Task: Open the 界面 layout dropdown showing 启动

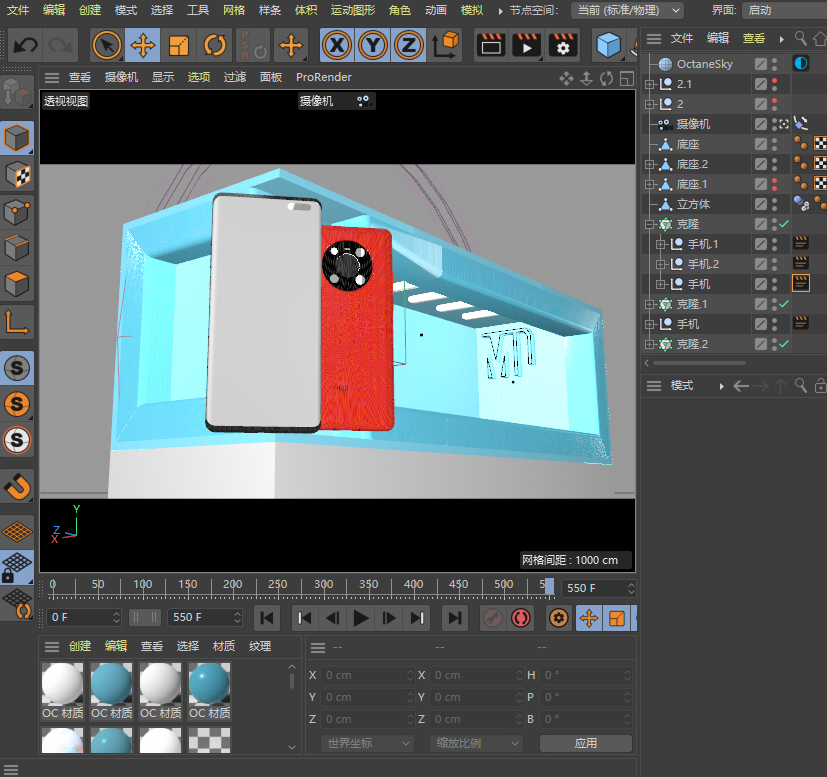Action: (782, 10)
